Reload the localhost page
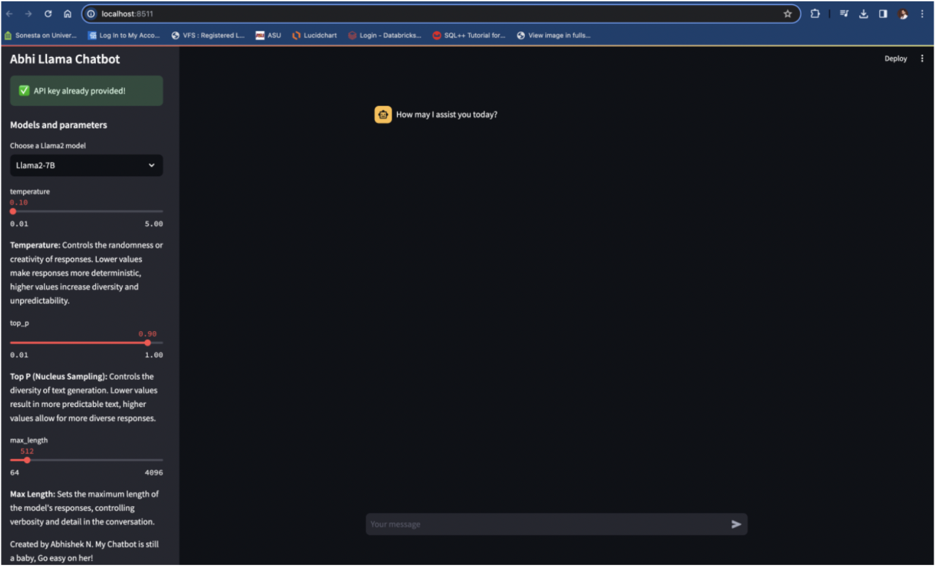936x568 pixels. [48, 14]
